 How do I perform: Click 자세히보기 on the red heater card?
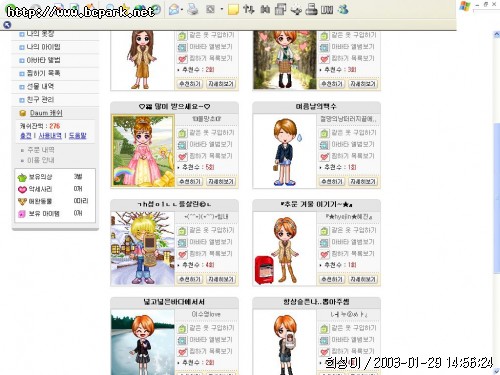(363, 279)
